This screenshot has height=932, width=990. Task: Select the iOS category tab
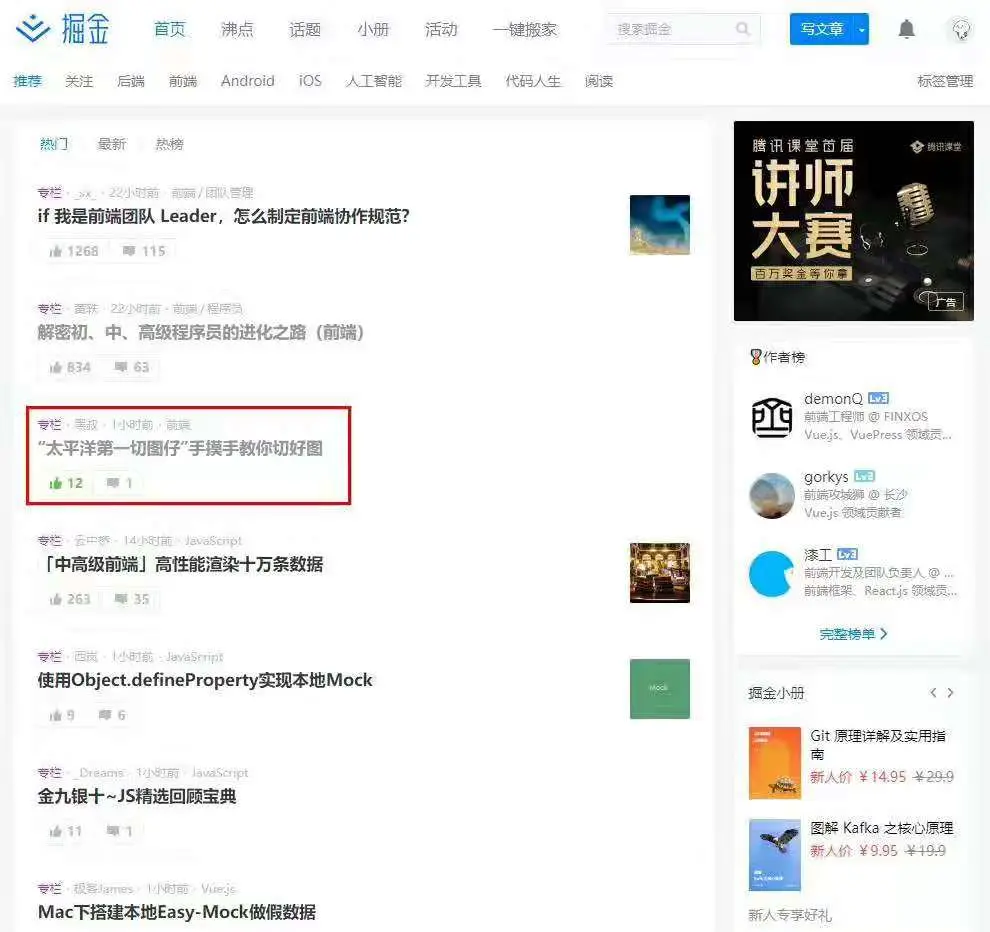(310, 81)
